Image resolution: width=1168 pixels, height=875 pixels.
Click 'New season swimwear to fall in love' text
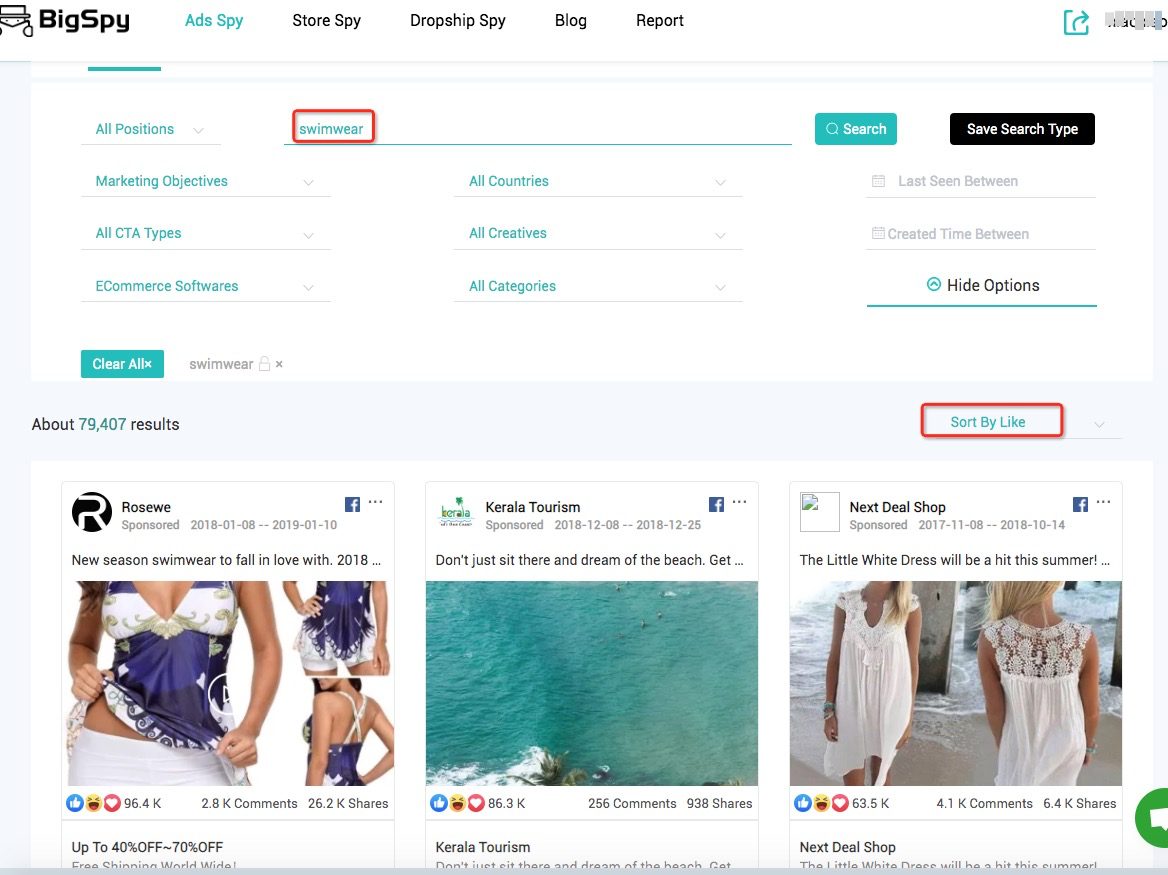click(226, 560)
